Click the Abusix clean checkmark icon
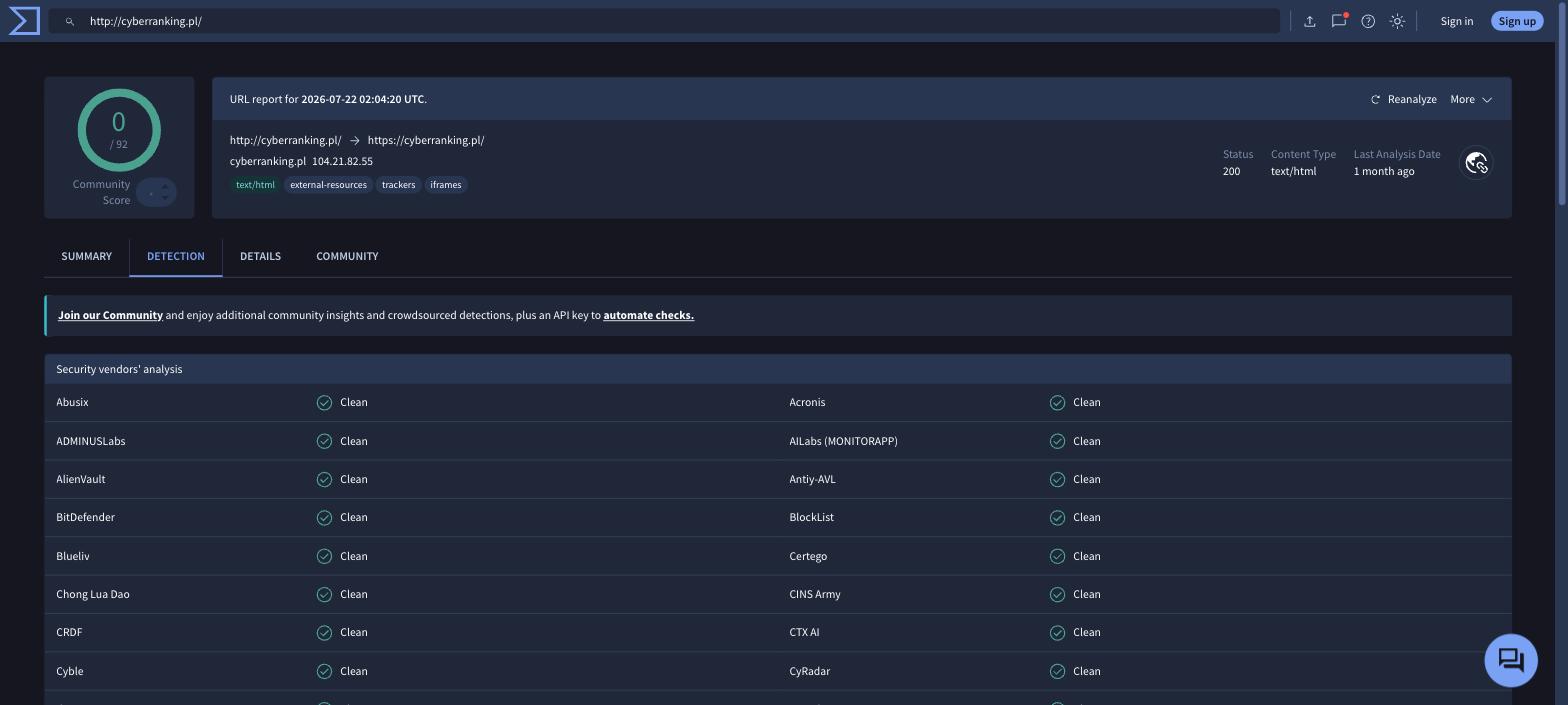The height and width of the screenshot is (705, 1568). 324,403
